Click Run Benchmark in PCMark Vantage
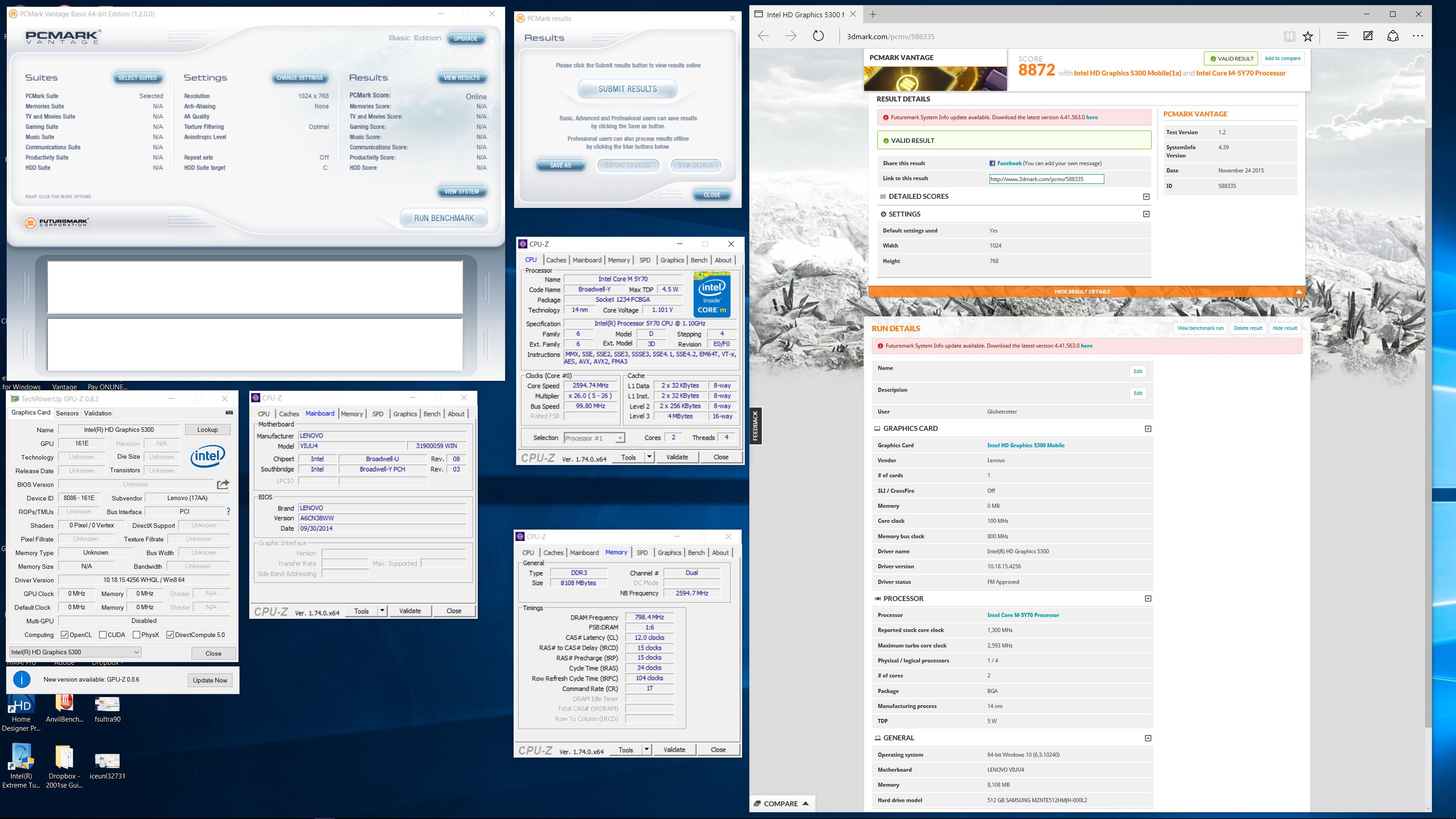This screenshot has height=819, width=1456. coord(444,218)
